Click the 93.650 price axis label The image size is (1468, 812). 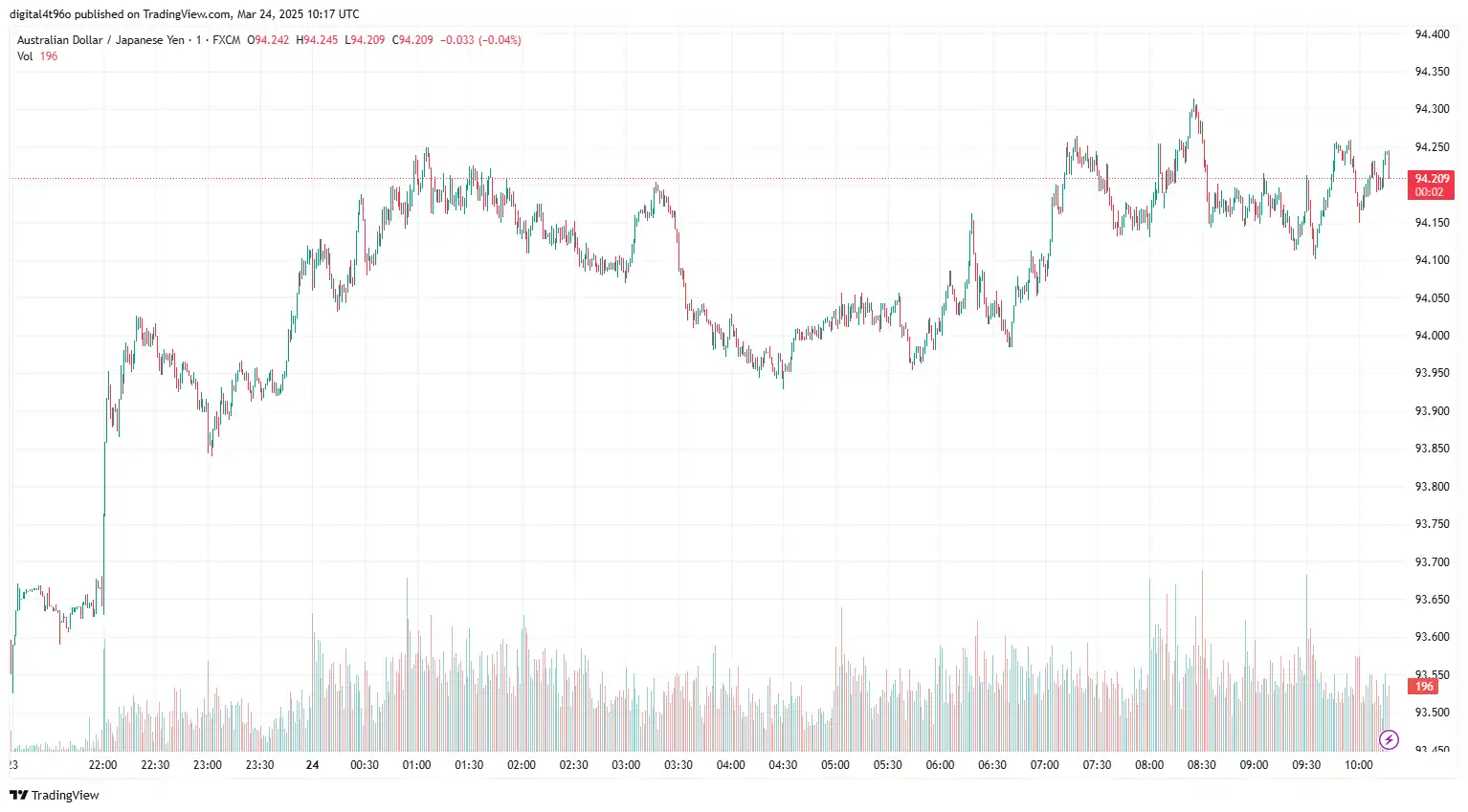(x=1432, y=600)
